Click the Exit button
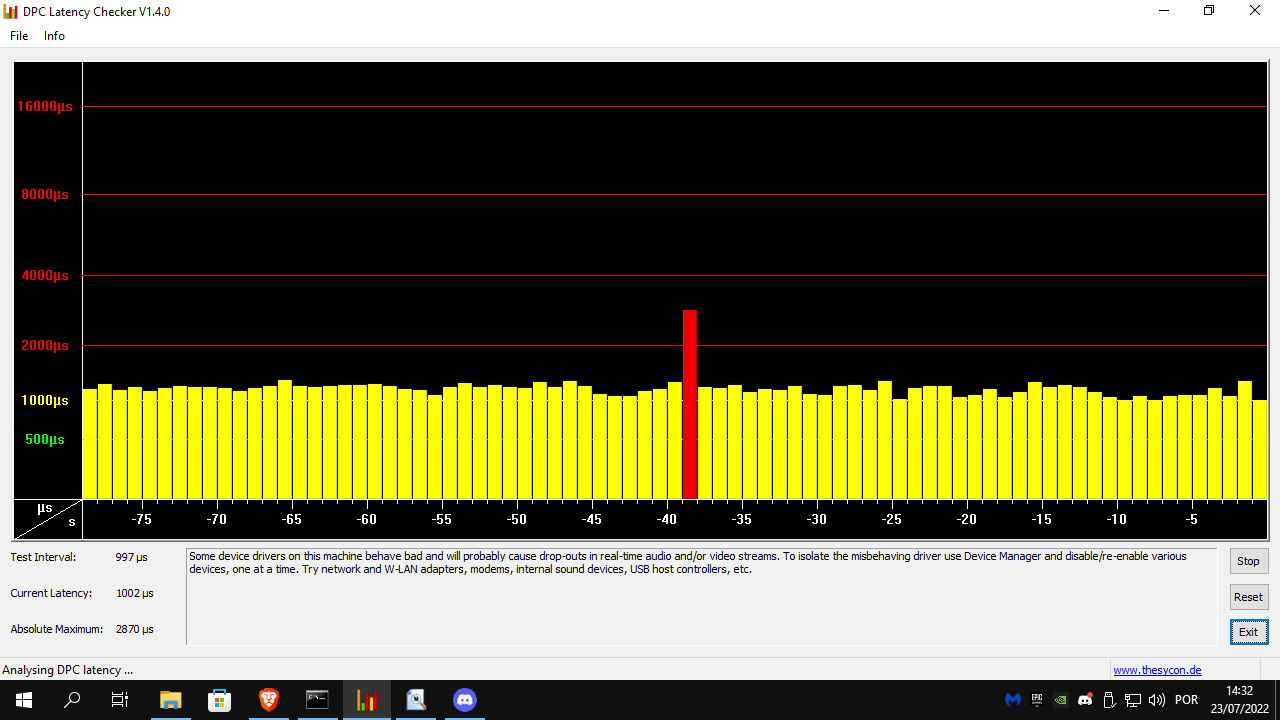Viewport: 1280px width, 720px height. point(1249,632)
